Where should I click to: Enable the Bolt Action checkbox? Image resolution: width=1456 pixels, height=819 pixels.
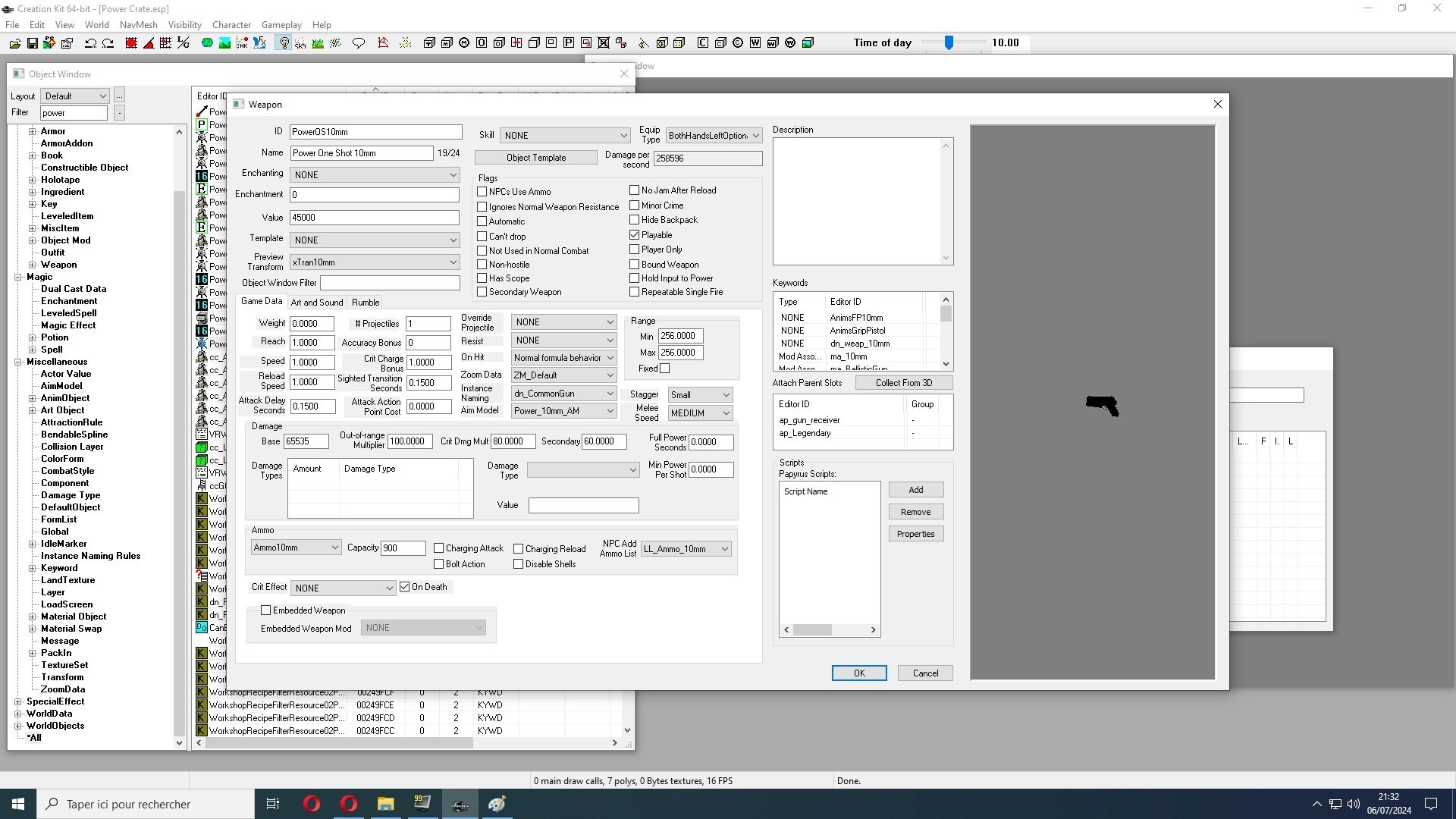point(438,564)
